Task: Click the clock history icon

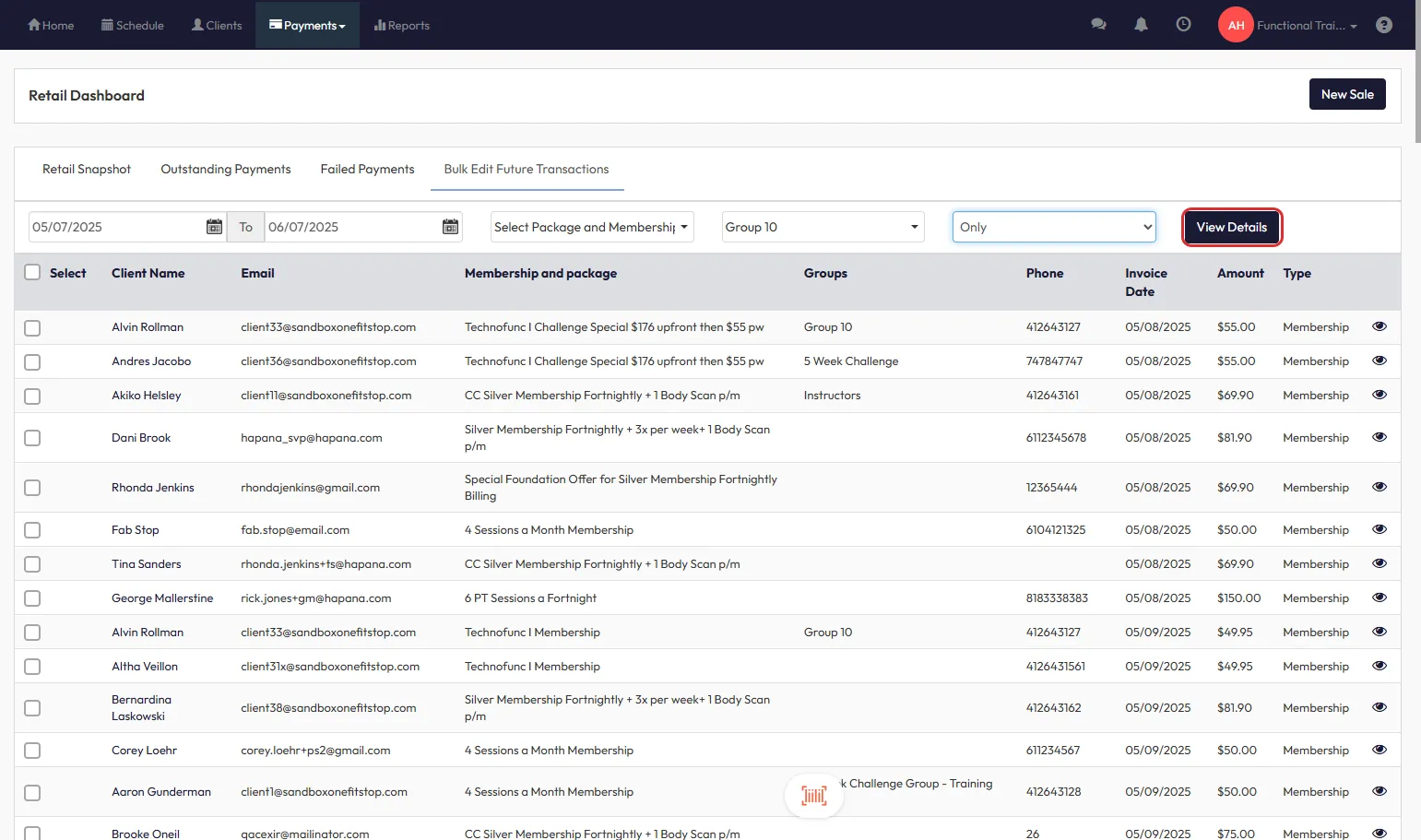Action: (1183, 25)
